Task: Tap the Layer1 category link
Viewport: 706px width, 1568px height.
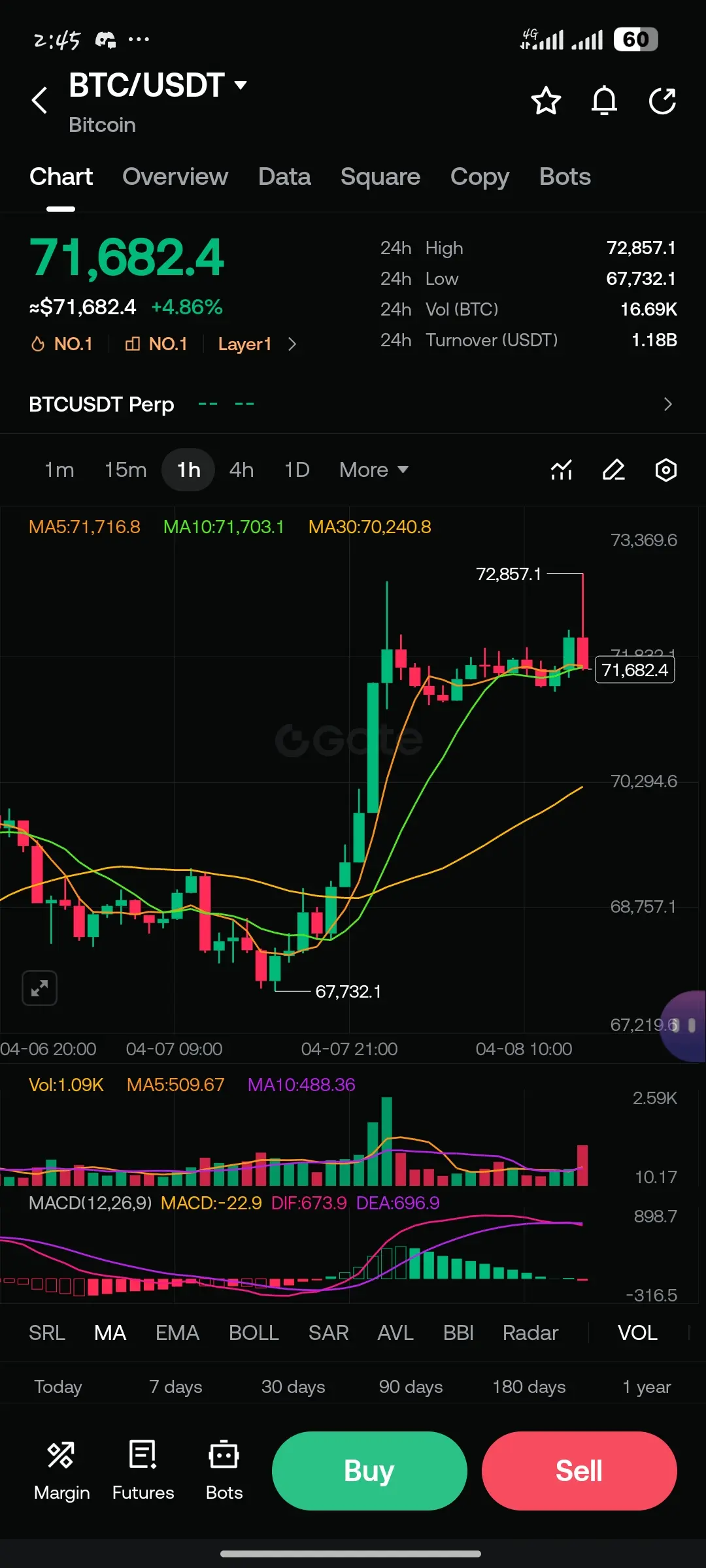Action: pyautogui.click(x=244, y=344)
